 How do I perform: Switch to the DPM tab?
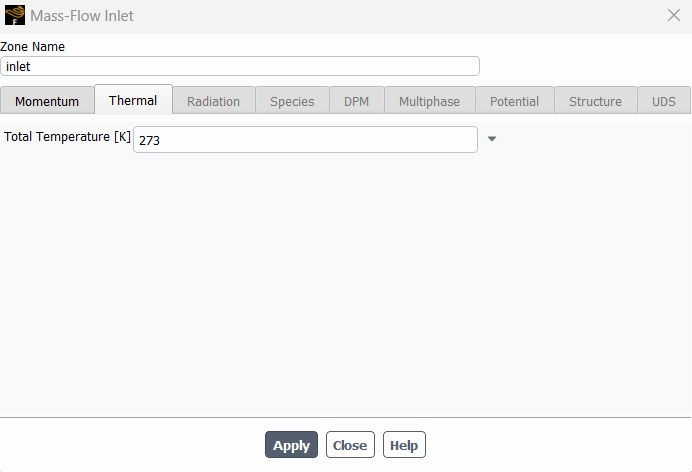coord(357,101)
